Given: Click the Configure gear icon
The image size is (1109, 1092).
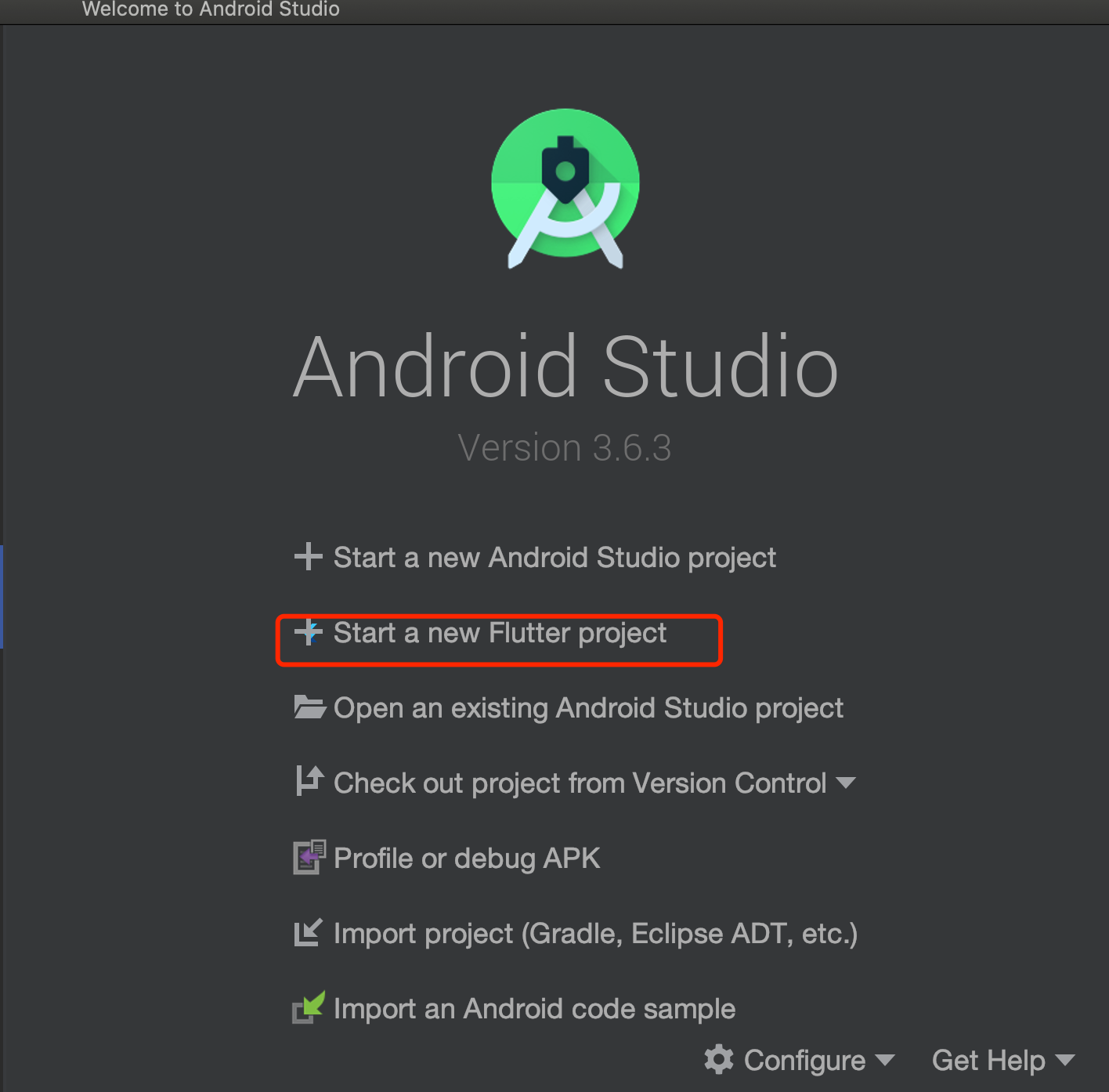Looking at the screenshot, I should pos(719,1059).
